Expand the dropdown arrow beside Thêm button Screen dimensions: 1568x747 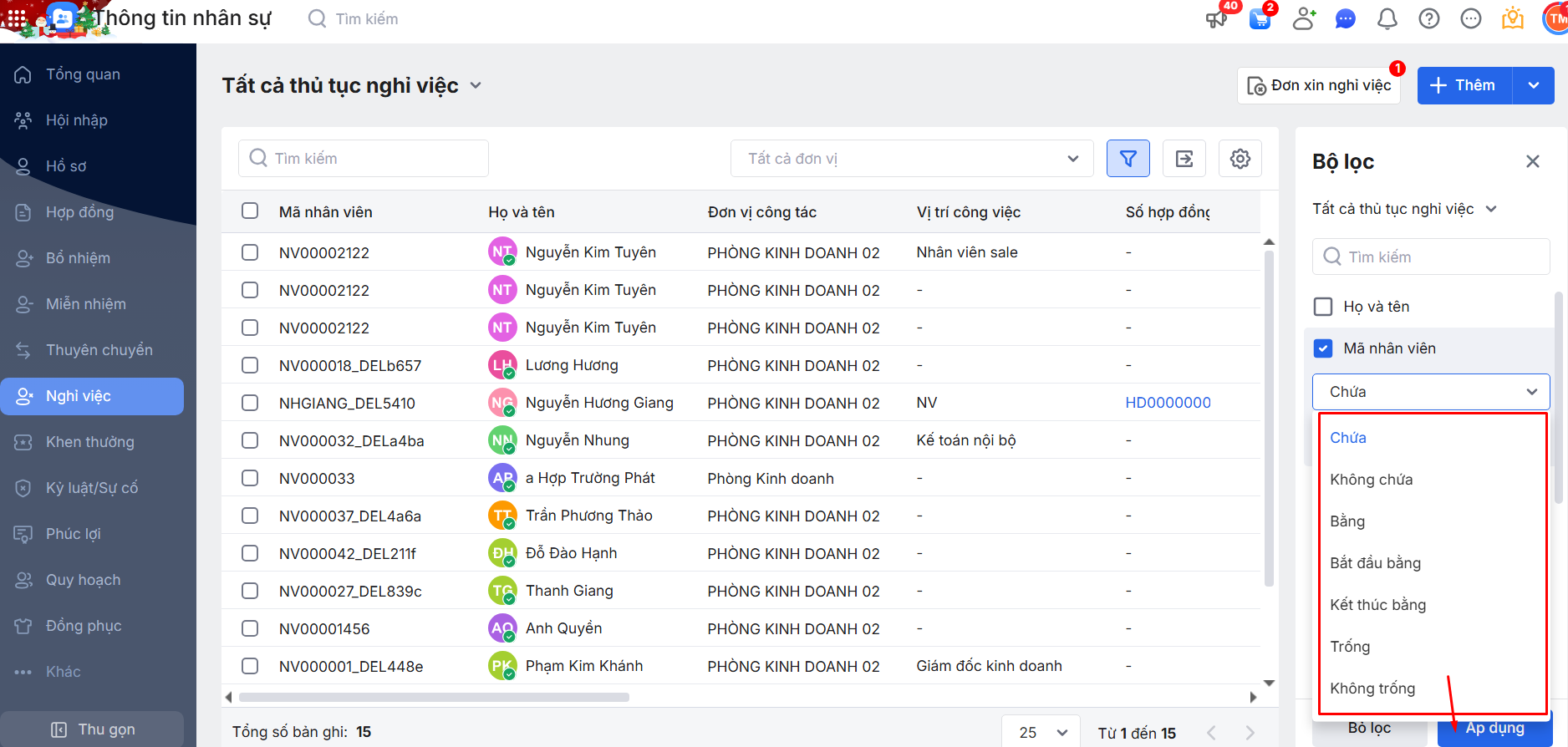(1533, 85)
